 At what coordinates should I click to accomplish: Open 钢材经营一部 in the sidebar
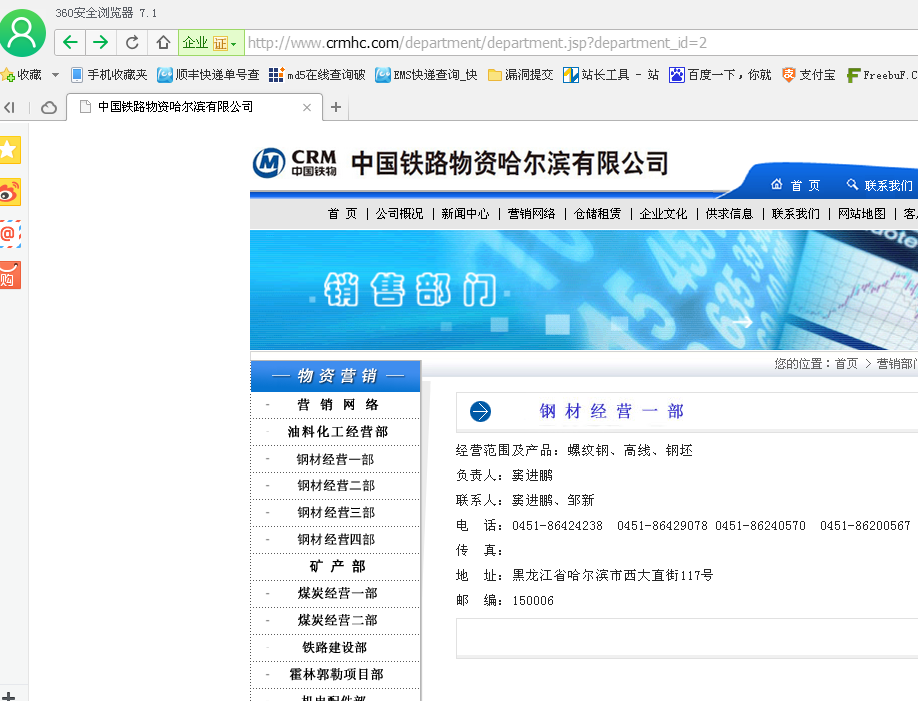click(335, 459)
